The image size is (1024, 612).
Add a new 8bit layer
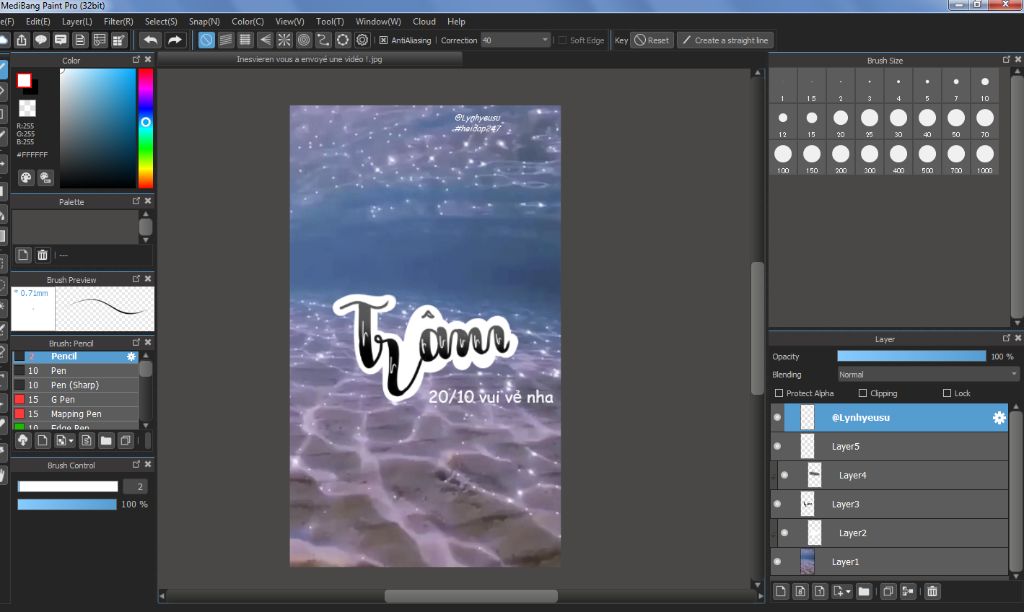801,591
